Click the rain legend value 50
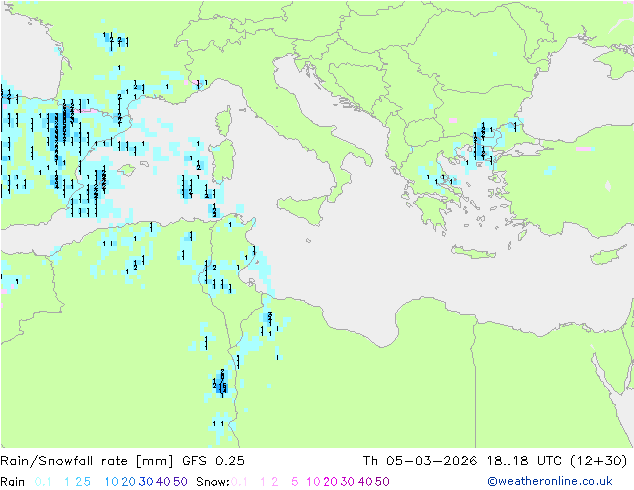 (180, 482)
